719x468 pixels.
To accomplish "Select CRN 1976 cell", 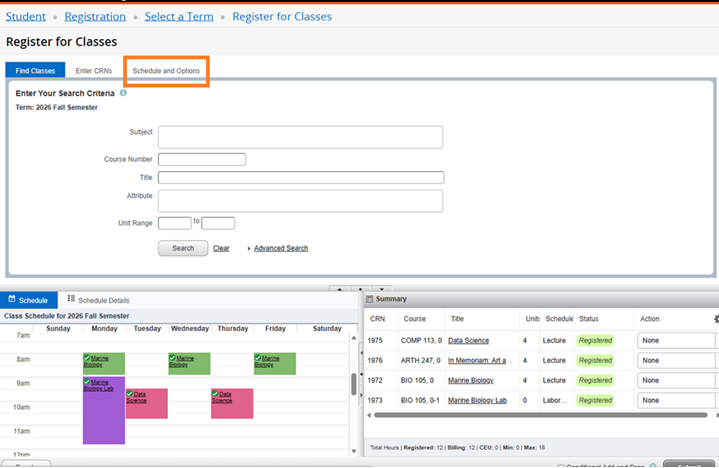I will 375,360.
